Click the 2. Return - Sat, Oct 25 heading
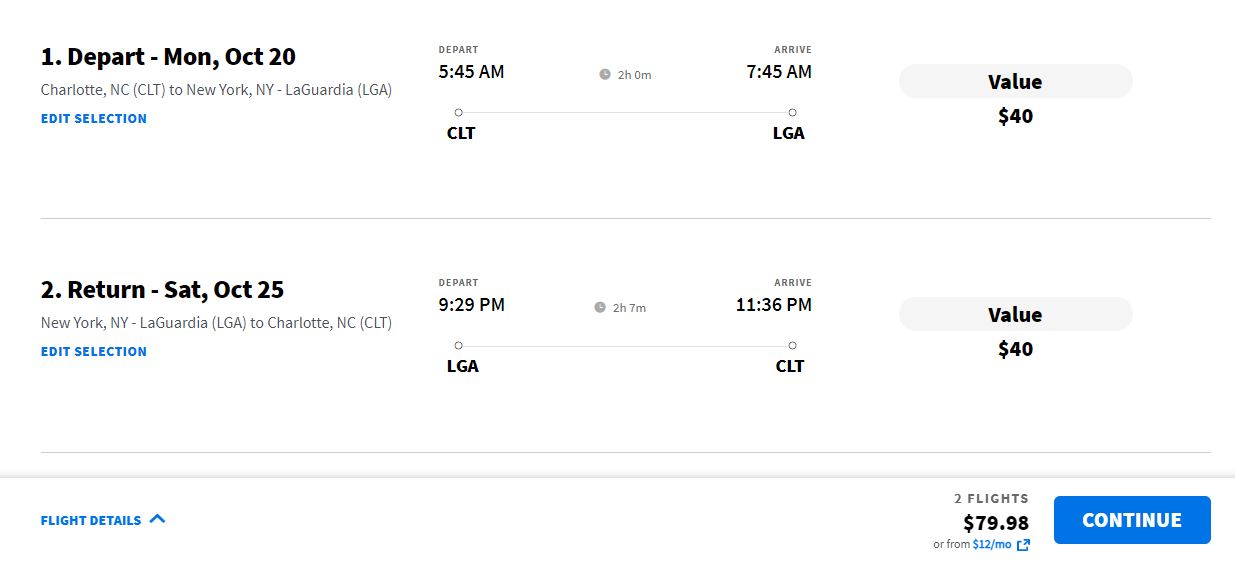1235x561 pixels. (x=162, y=290)
